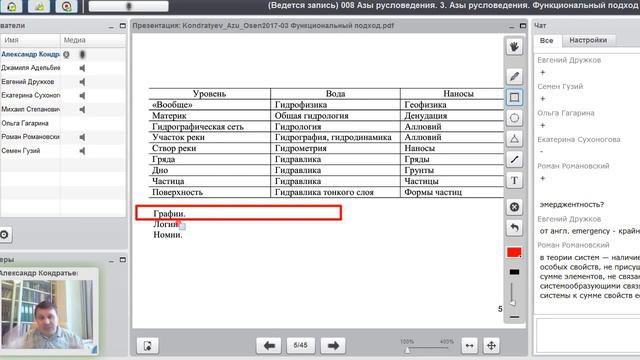Clear all whiteboard annotations
Screen dimensions: 640x360
[x=514, y=207]
